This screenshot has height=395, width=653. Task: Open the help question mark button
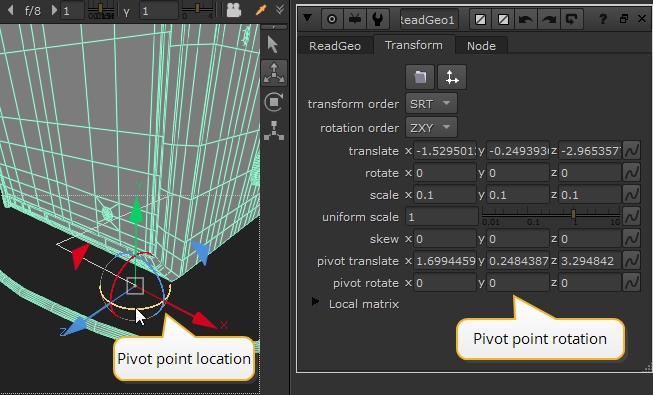point(602,19)
